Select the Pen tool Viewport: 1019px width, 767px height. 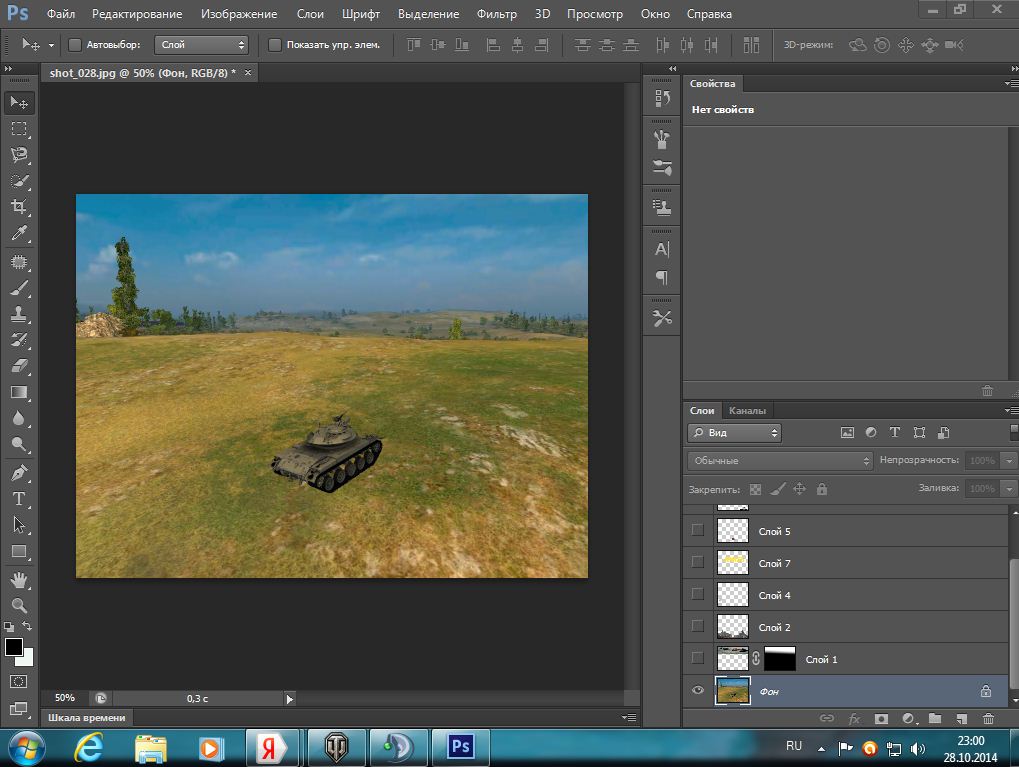click(19, 472)
